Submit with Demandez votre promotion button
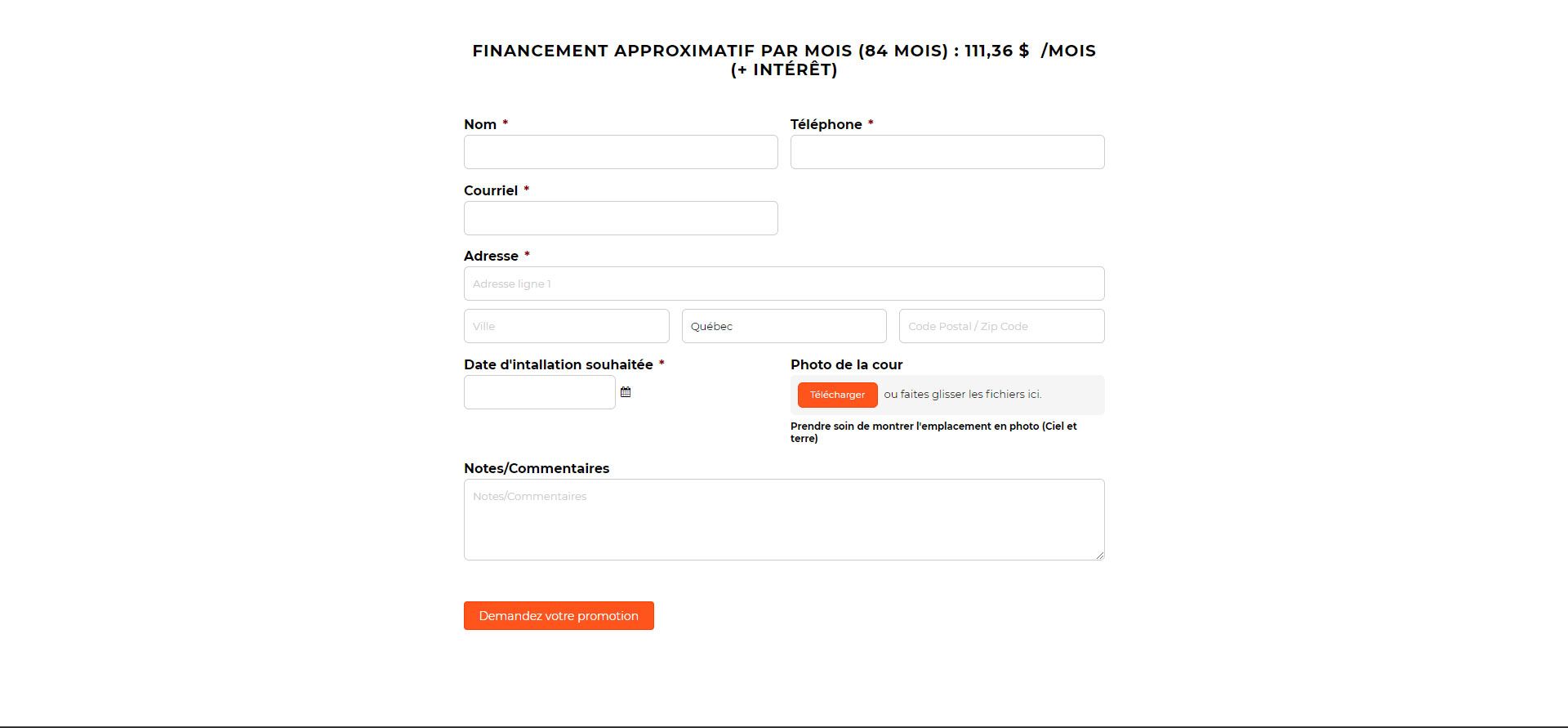 point(559,616)
